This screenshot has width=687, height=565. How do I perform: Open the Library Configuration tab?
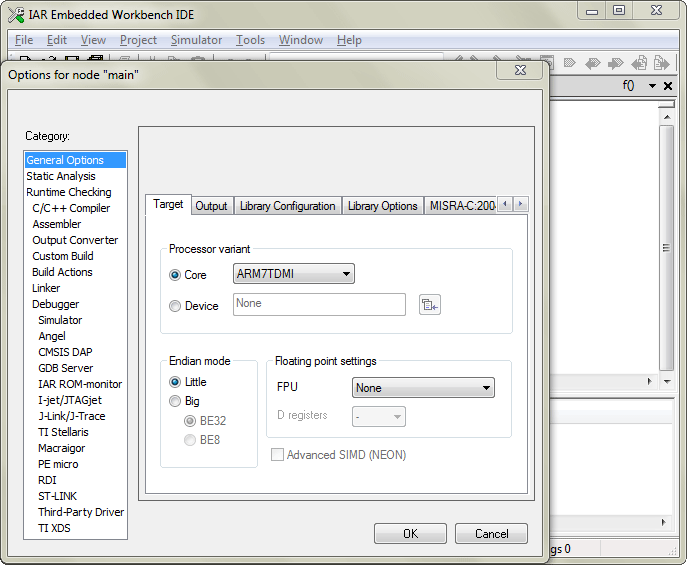coord(287,206)
